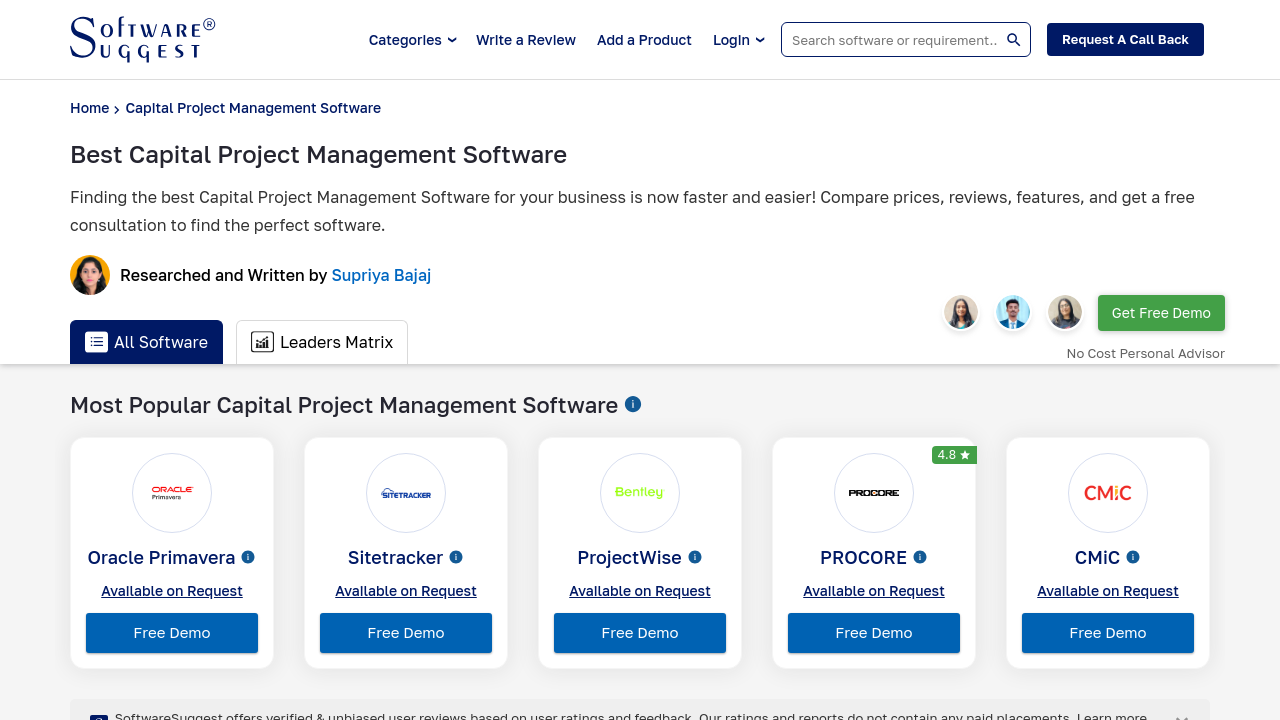Focus the software search input field
Image resolution: width=1280 pixels, height=720 pixels.
click(x=893, y=40)
